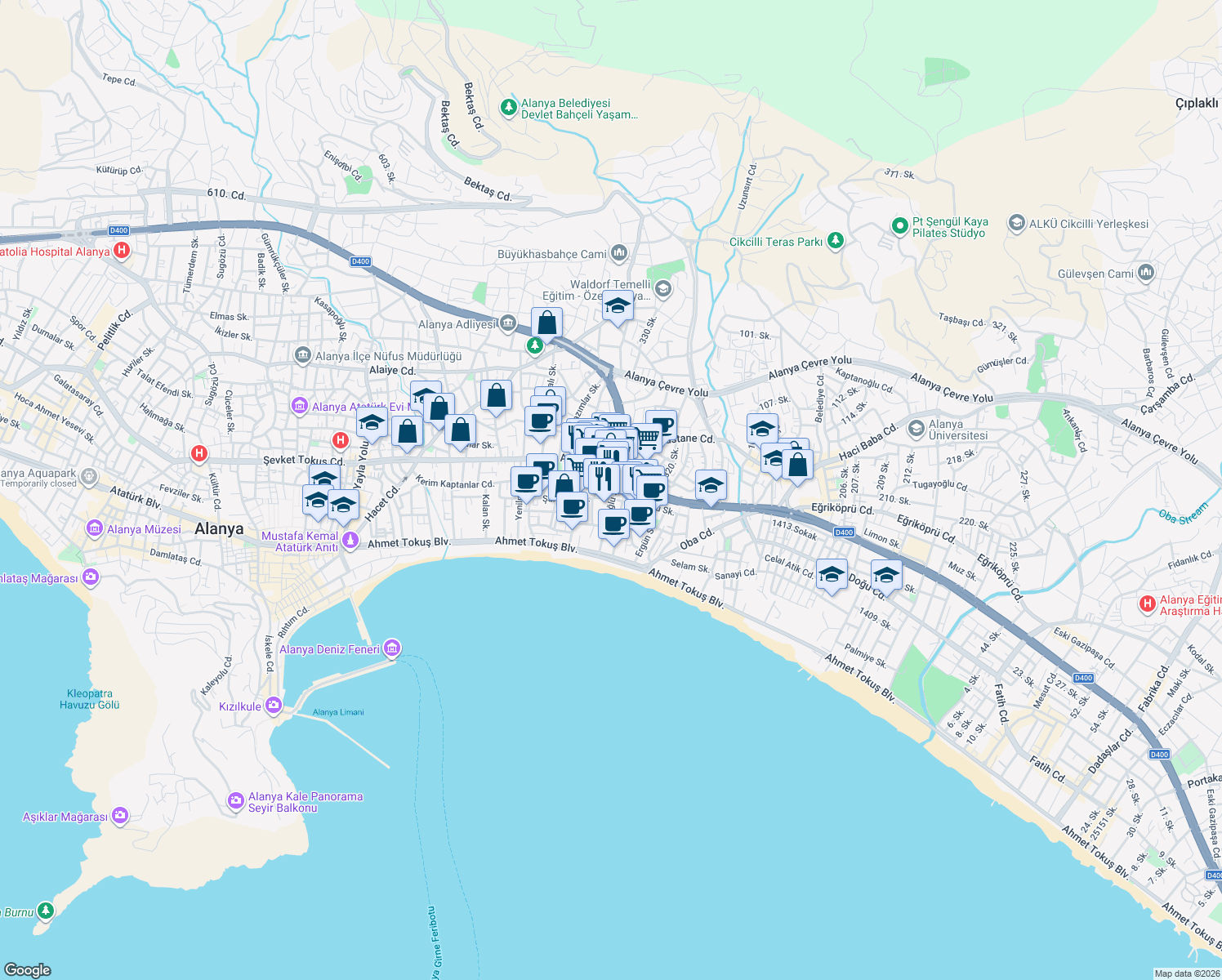Click the Alanya Adliyesi courthouse icon
Viewport: 1222px width, 980px height.
507,323
